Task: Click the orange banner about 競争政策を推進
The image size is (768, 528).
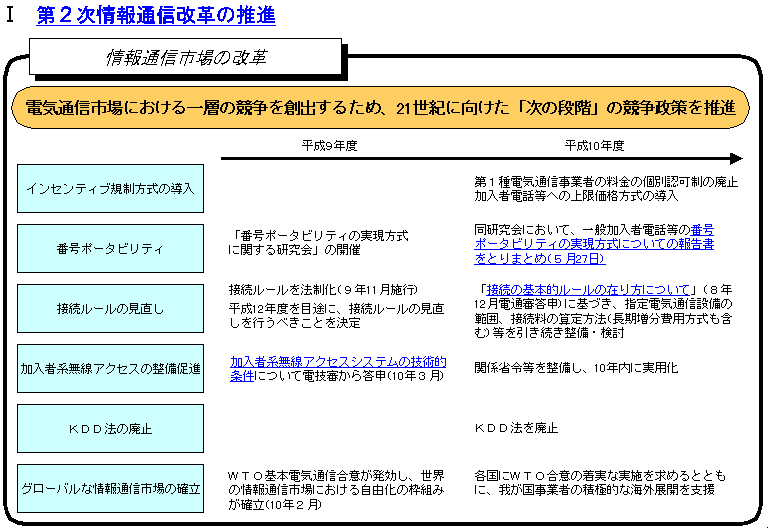Action: coord(379,108)
